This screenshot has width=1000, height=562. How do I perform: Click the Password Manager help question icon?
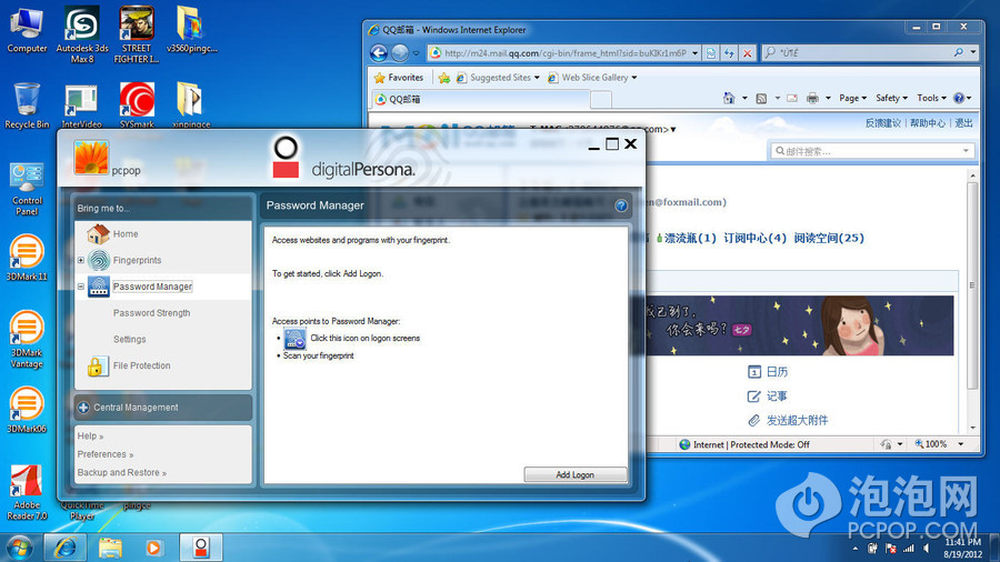click(x=621, y=205)
